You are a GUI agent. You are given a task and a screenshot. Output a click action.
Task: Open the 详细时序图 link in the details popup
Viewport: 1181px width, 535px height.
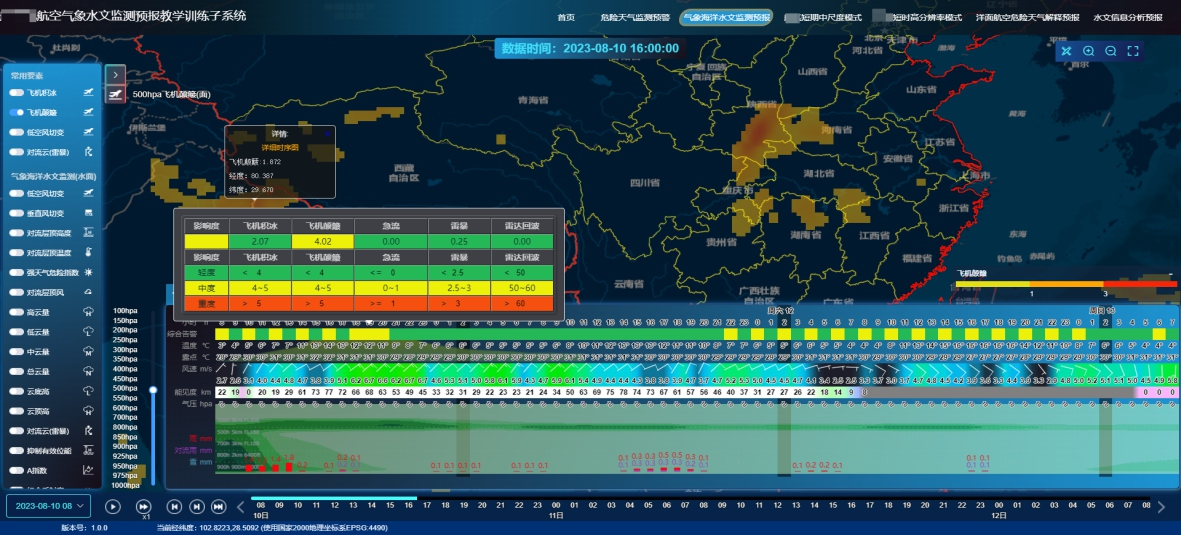(x=279, y=148)
